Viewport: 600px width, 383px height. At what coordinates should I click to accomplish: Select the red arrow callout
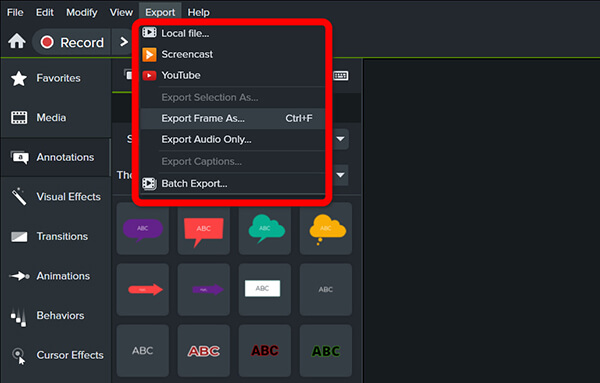pyautogui.click(x=143, y=290)
